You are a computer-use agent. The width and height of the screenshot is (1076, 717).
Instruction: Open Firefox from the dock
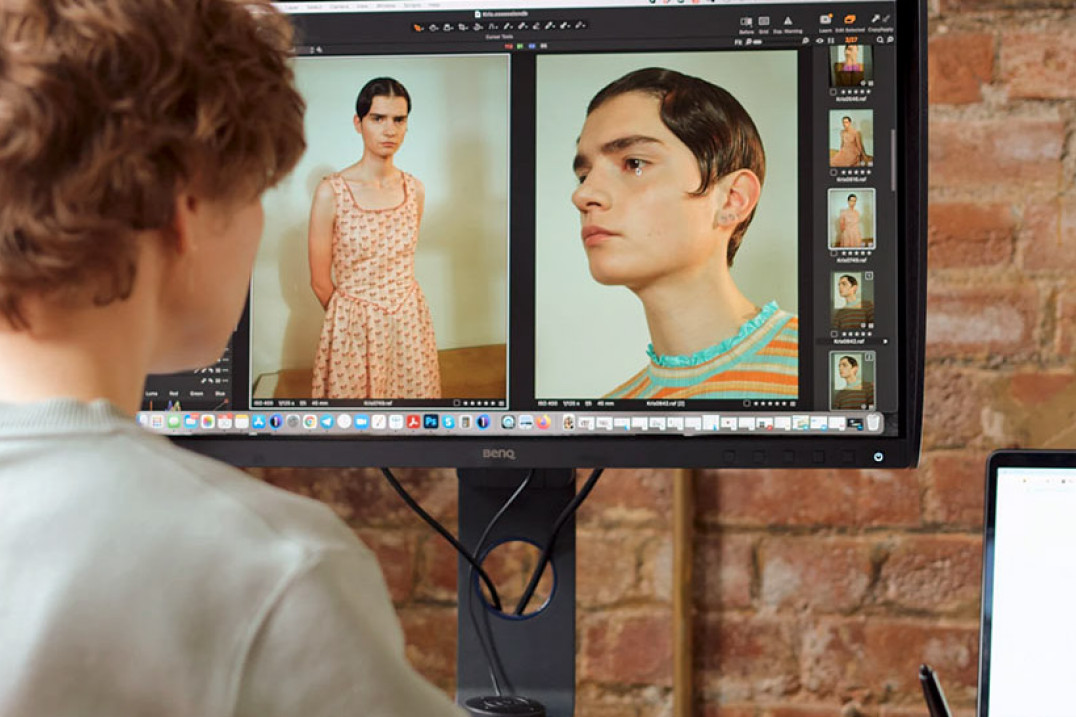tap(543, 422)
